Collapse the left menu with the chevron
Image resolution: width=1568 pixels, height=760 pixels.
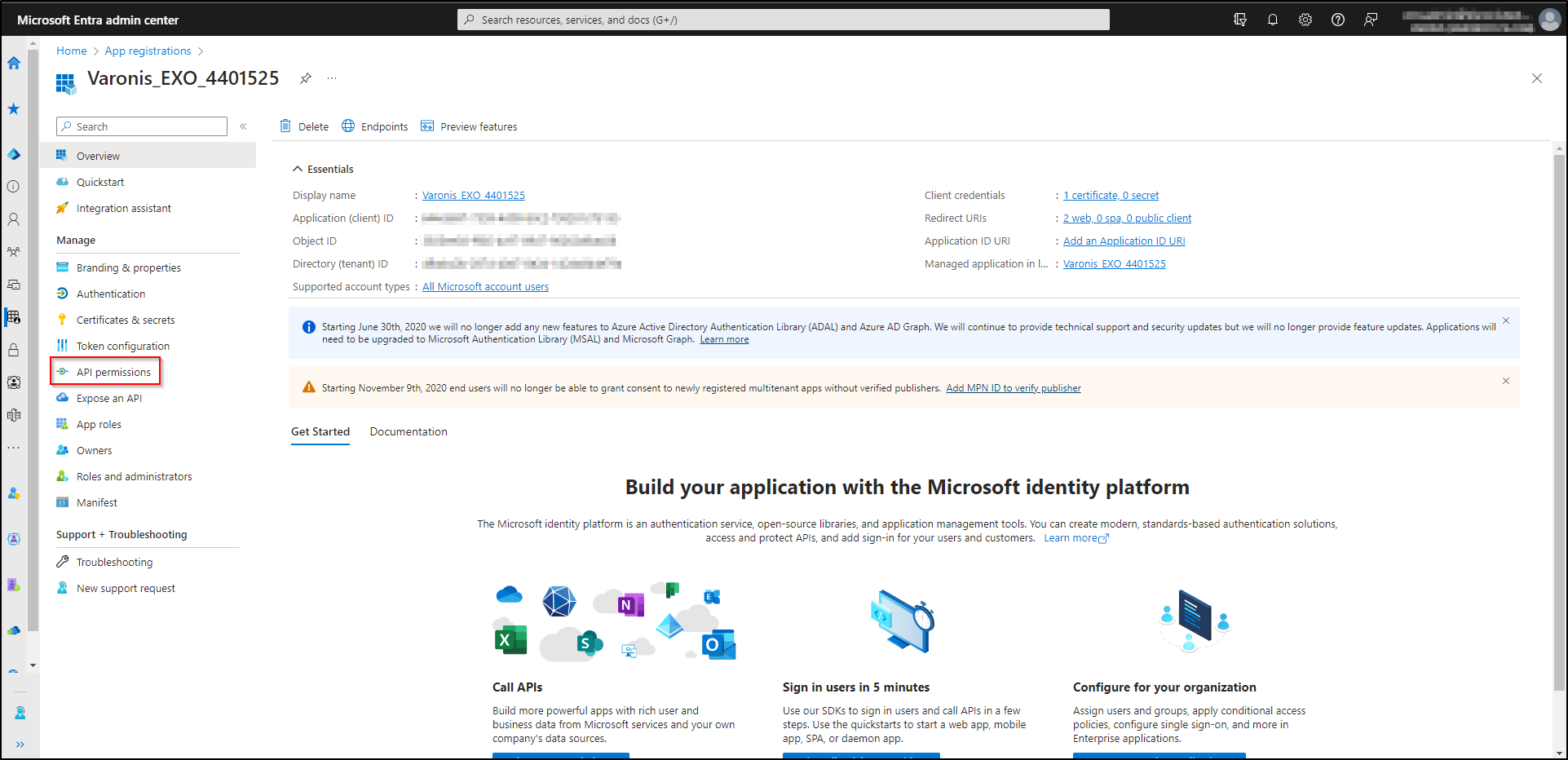(243, 126)
